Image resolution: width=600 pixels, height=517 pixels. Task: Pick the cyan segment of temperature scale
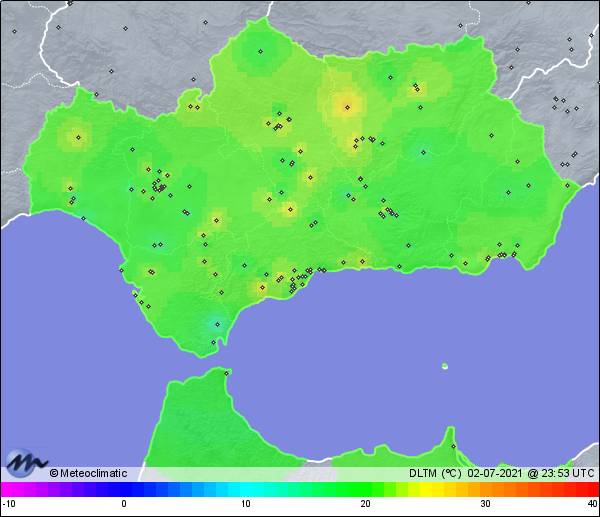tap(246, 489)
